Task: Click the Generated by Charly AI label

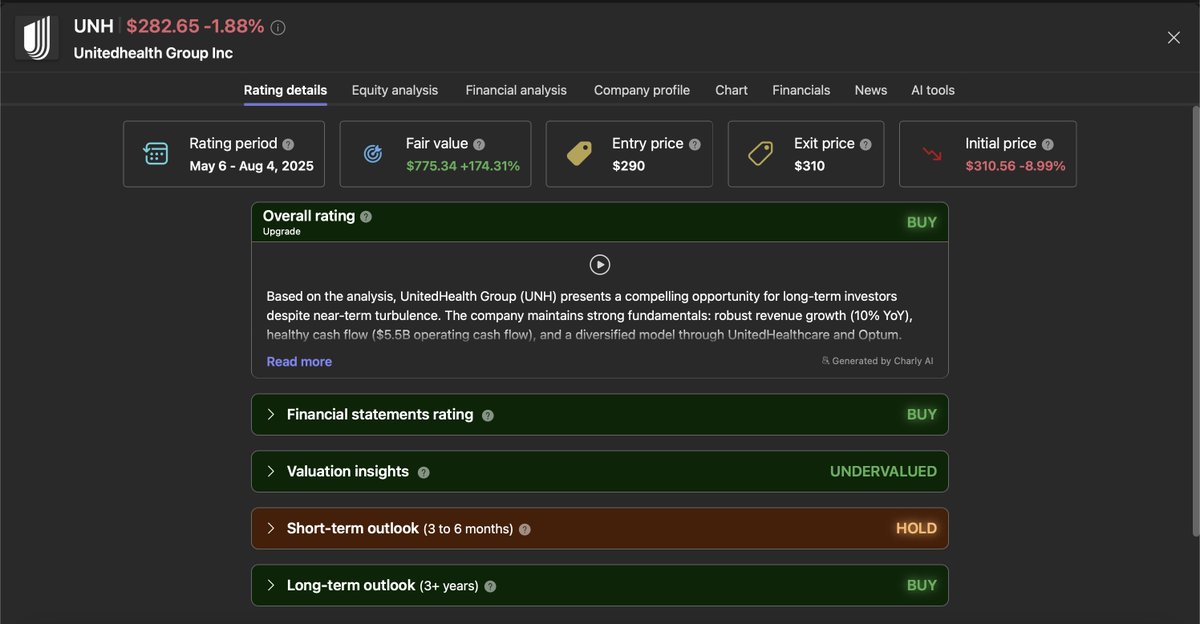Action: click(883, 361)
